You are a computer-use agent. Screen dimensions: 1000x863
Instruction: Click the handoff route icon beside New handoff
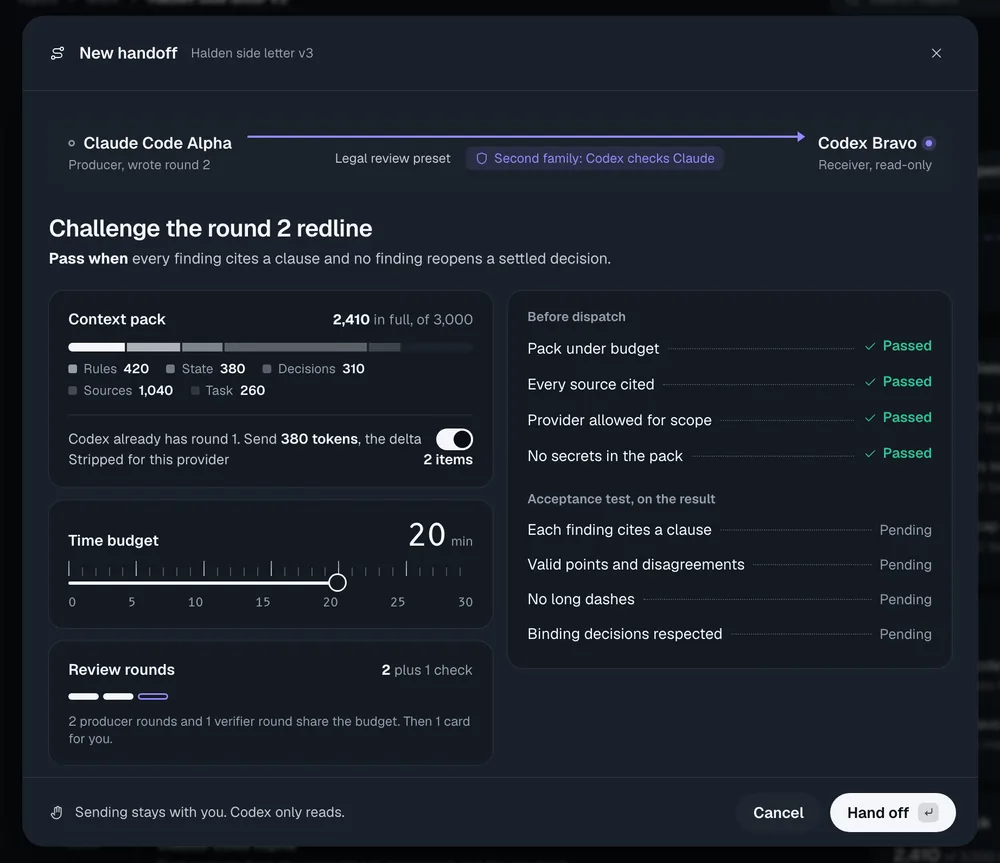tap(57, 54)
